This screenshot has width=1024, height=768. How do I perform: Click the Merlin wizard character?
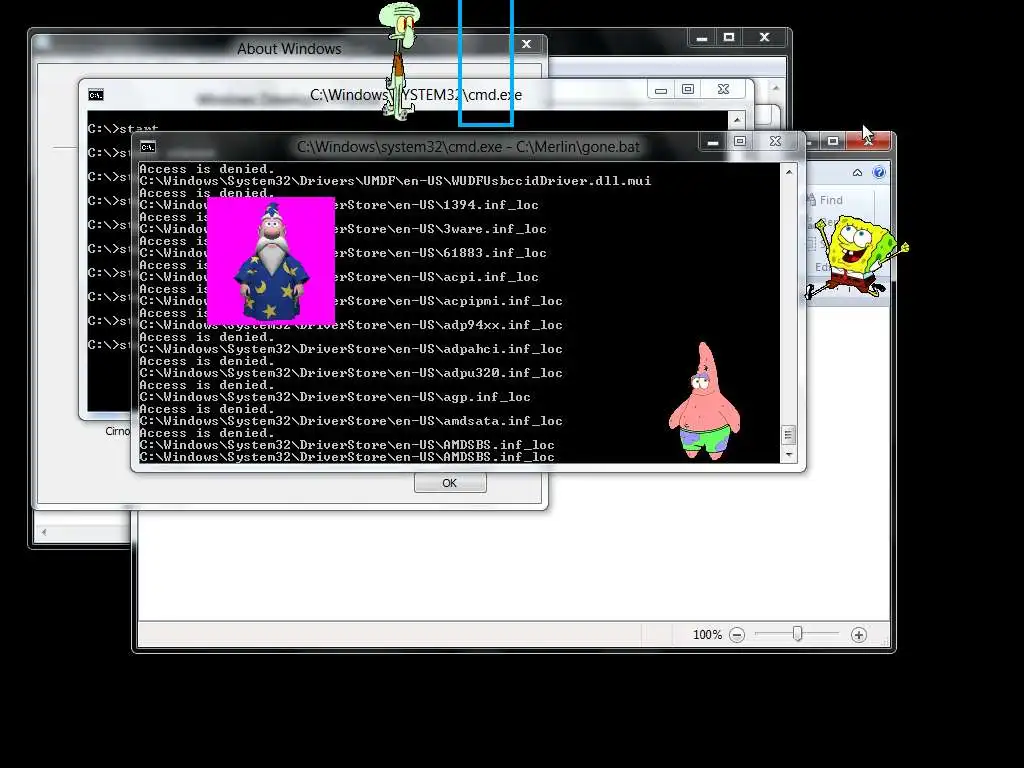271,261
